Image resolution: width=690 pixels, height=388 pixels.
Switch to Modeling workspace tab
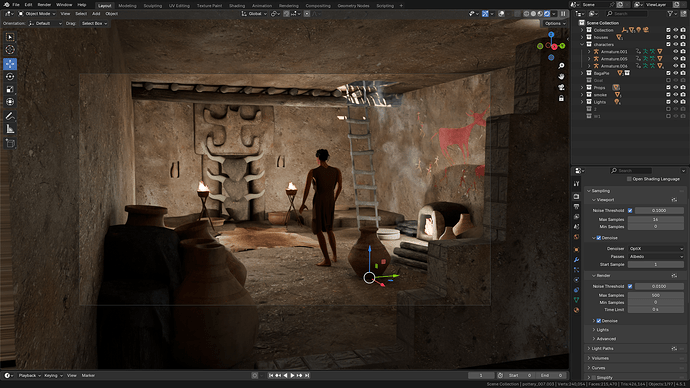point(127,6)
